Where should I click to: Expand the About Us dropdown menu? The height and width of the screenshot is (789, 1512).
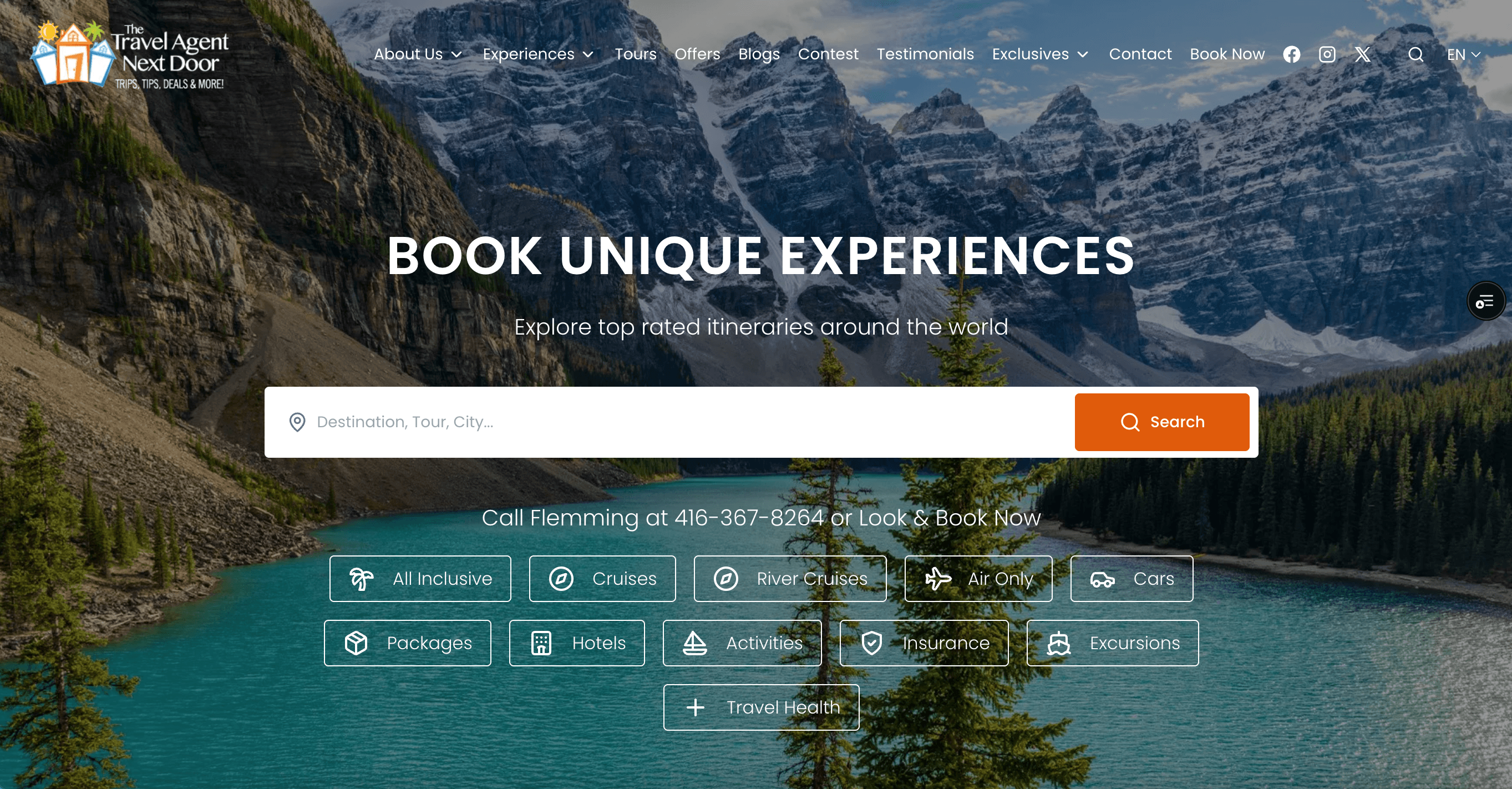point(418,54)
